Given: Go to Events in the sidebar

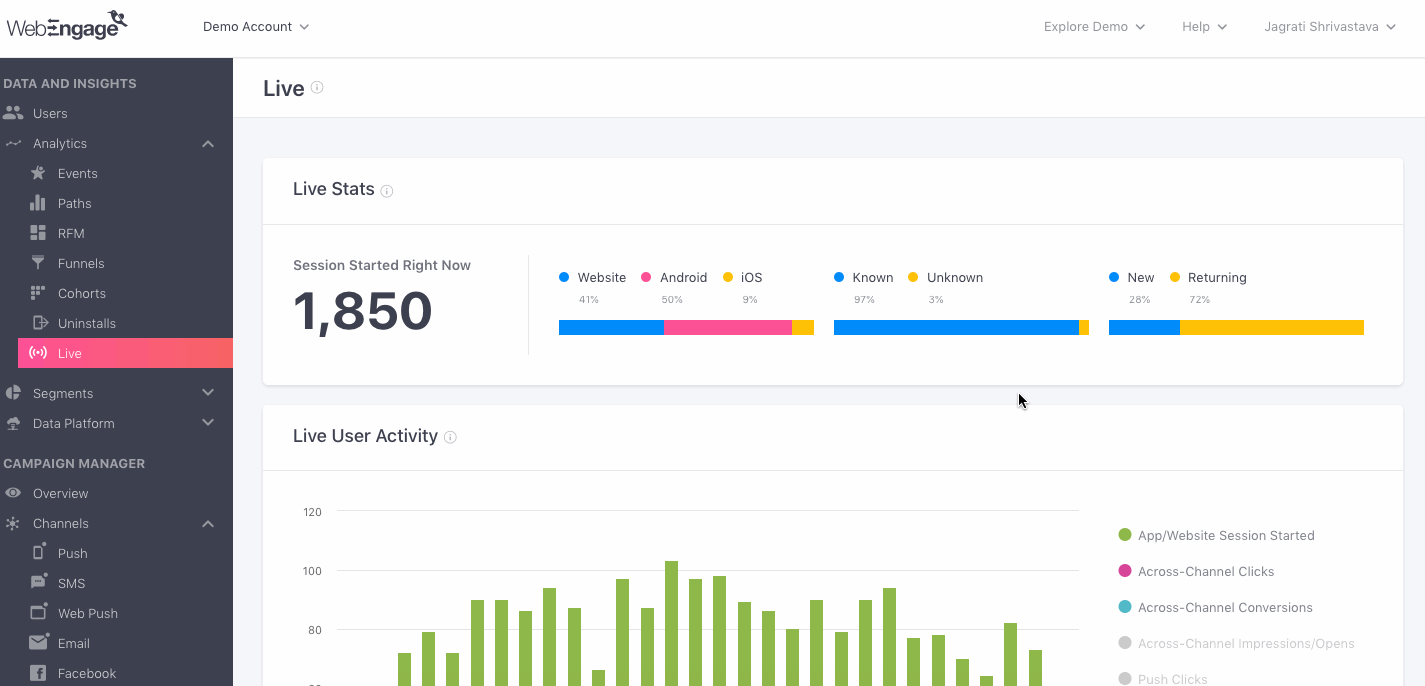Looking at the screenshot, I should [77, 173].
